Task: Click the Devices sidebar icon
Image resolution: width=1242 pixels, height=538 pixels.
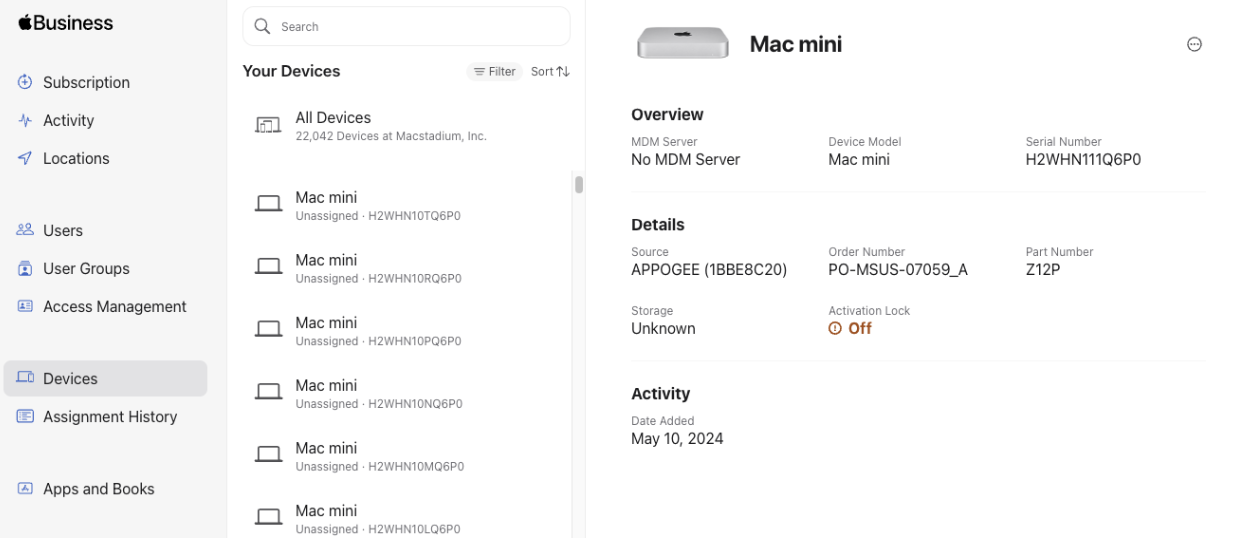Action: tap(25, 378)
